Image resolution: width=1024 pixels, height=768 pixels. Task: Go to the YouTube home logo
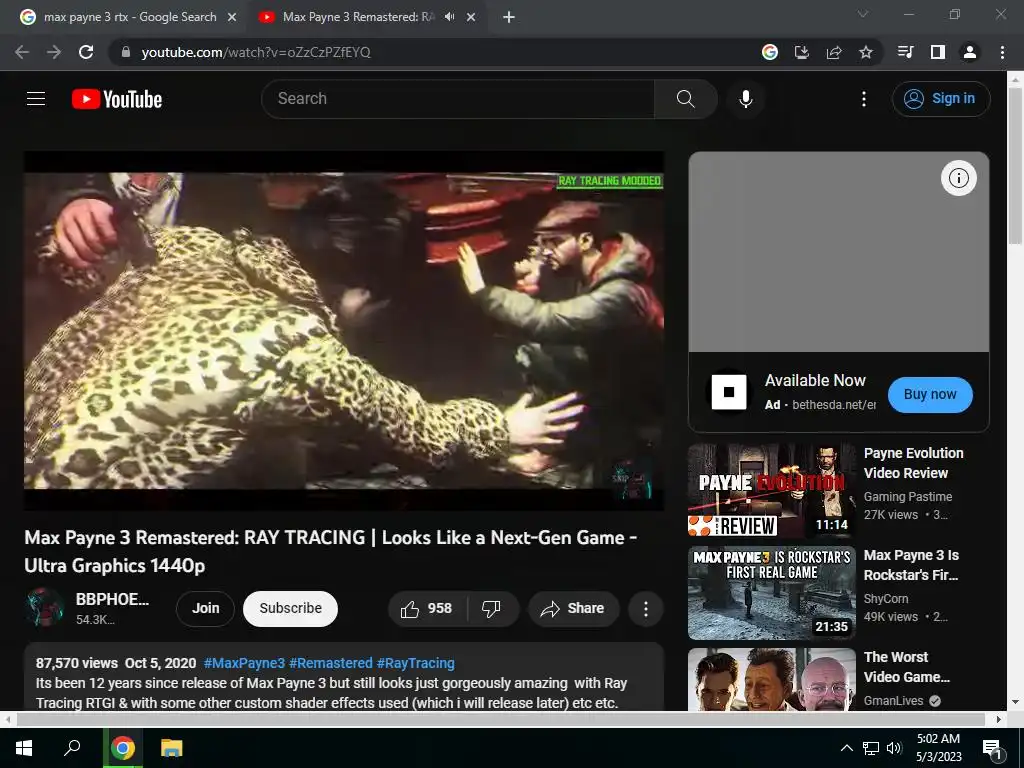click(117, 99)
